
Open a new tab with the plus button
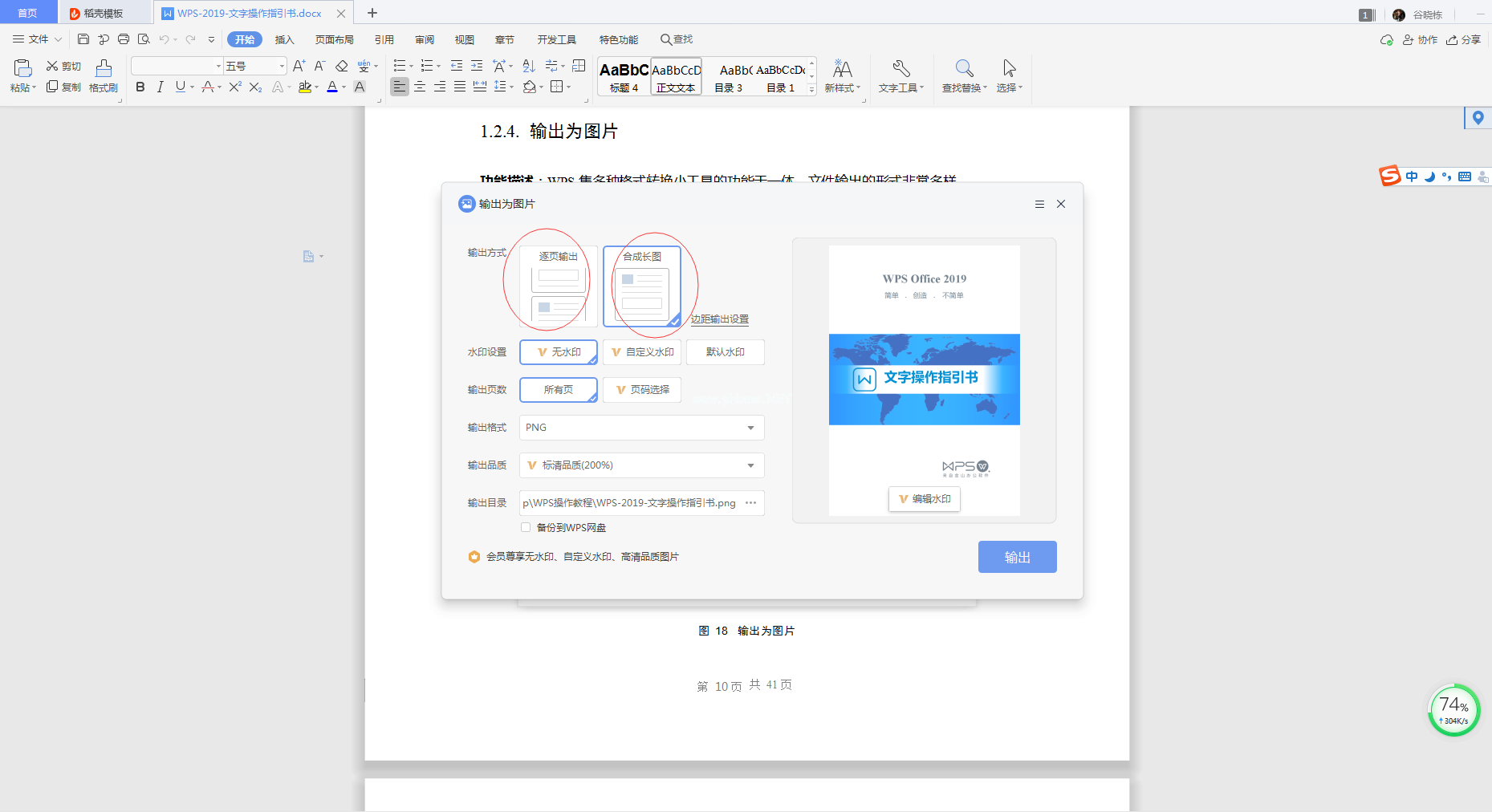click(x=372, y=13)
